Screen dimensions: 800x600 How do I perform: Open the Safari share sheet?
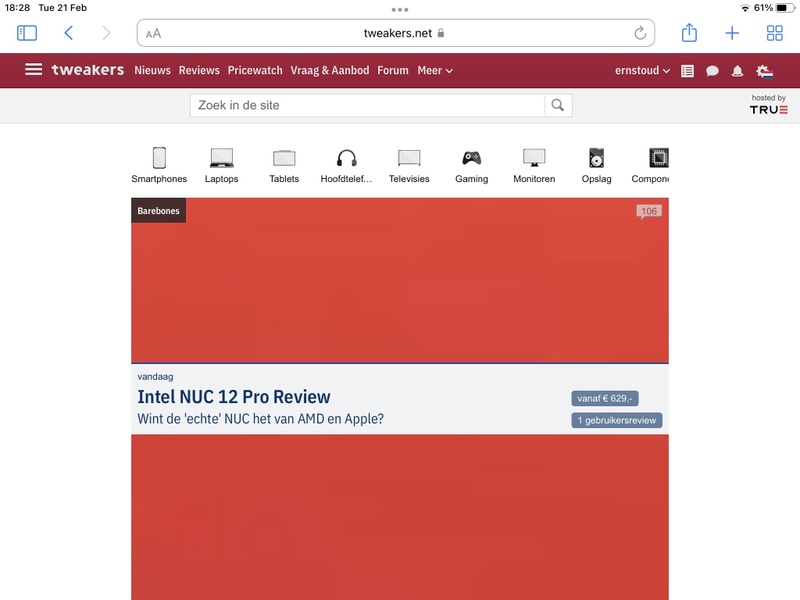689,32
